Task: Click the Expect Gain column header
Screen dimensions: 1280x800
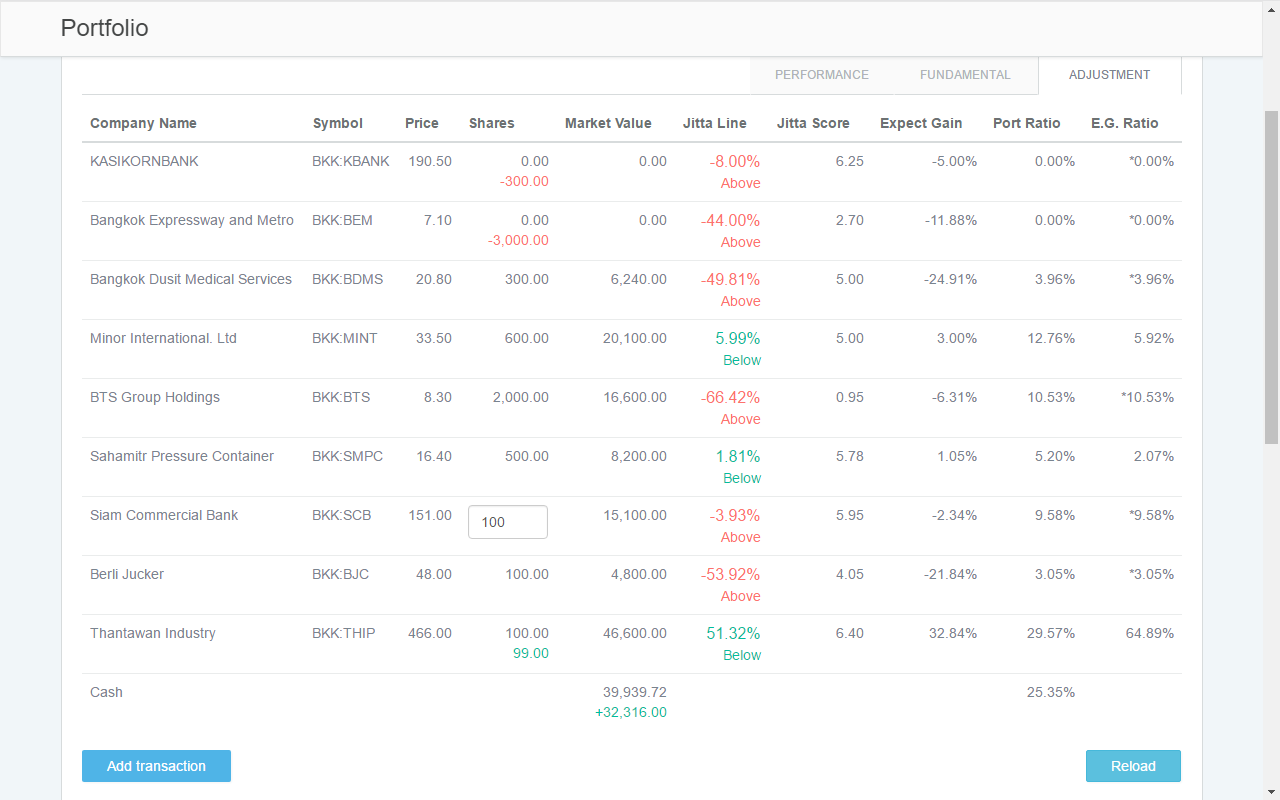Action: 920,123
